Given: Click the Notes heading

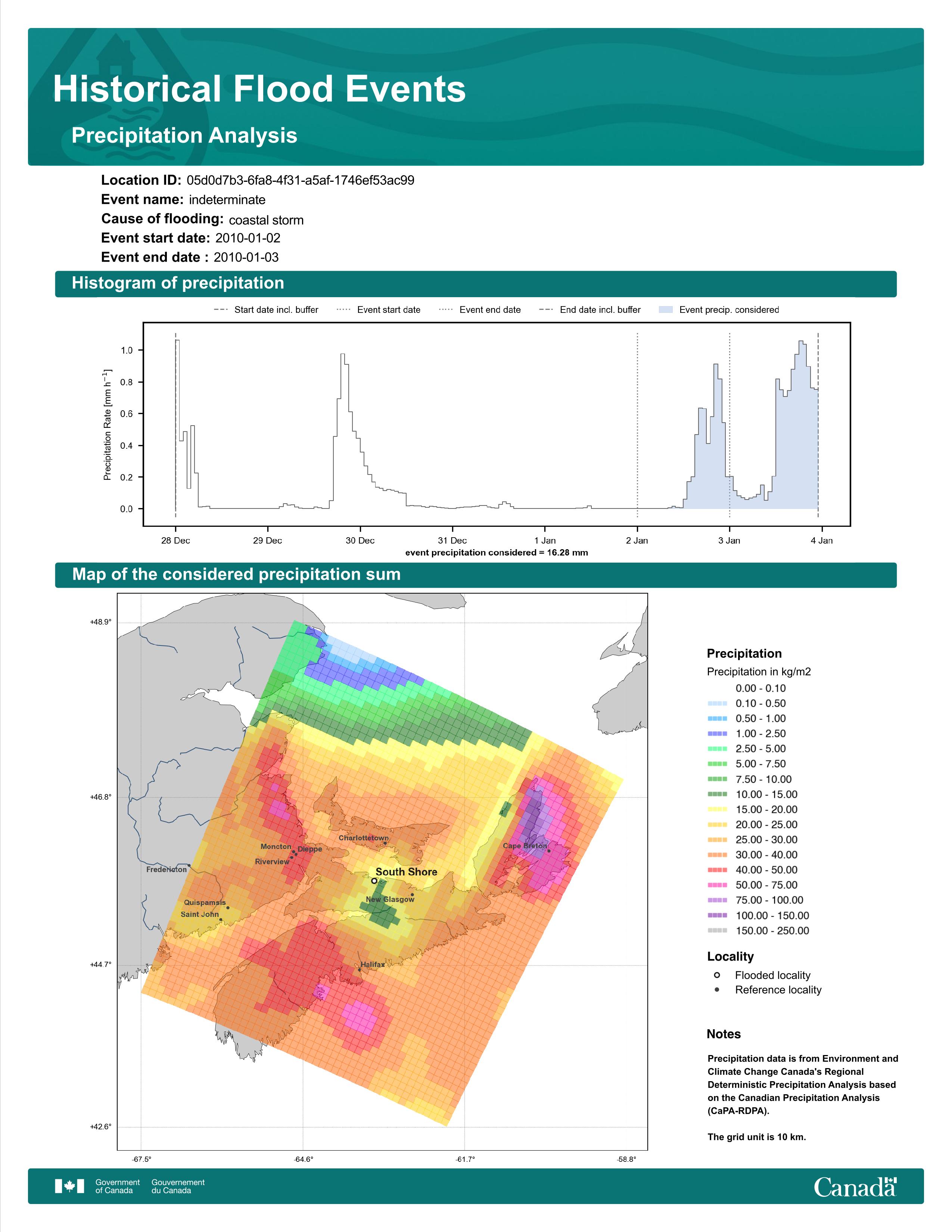Looking at the screenshot, I should [724, 1034].
